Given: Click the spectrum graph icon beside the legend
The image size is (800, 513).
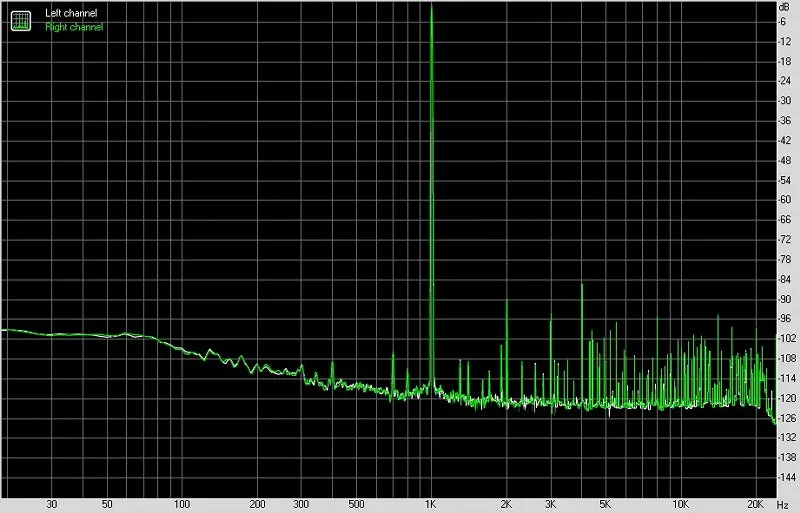Looking at the screenshot, I should click(21, 20).
